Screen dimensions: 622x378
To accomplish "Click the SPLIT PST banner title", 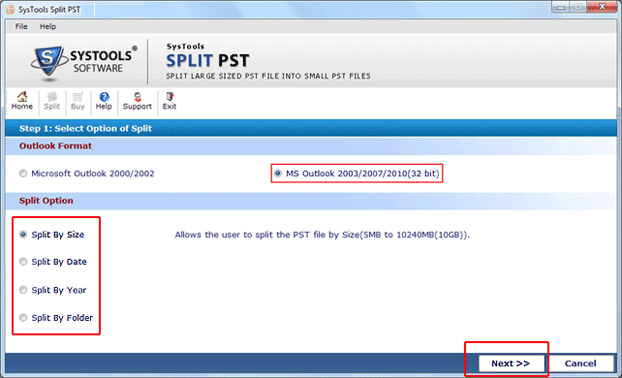I will 207,61.
